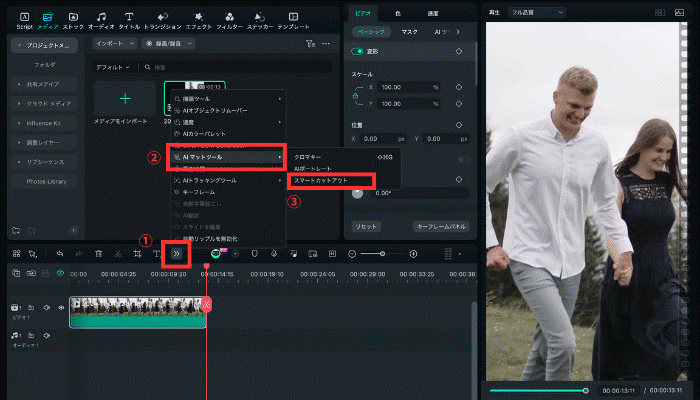Open the トランジション (Transitions) library icon
This screenshot has height=400, width=700.
click(162, 17)
